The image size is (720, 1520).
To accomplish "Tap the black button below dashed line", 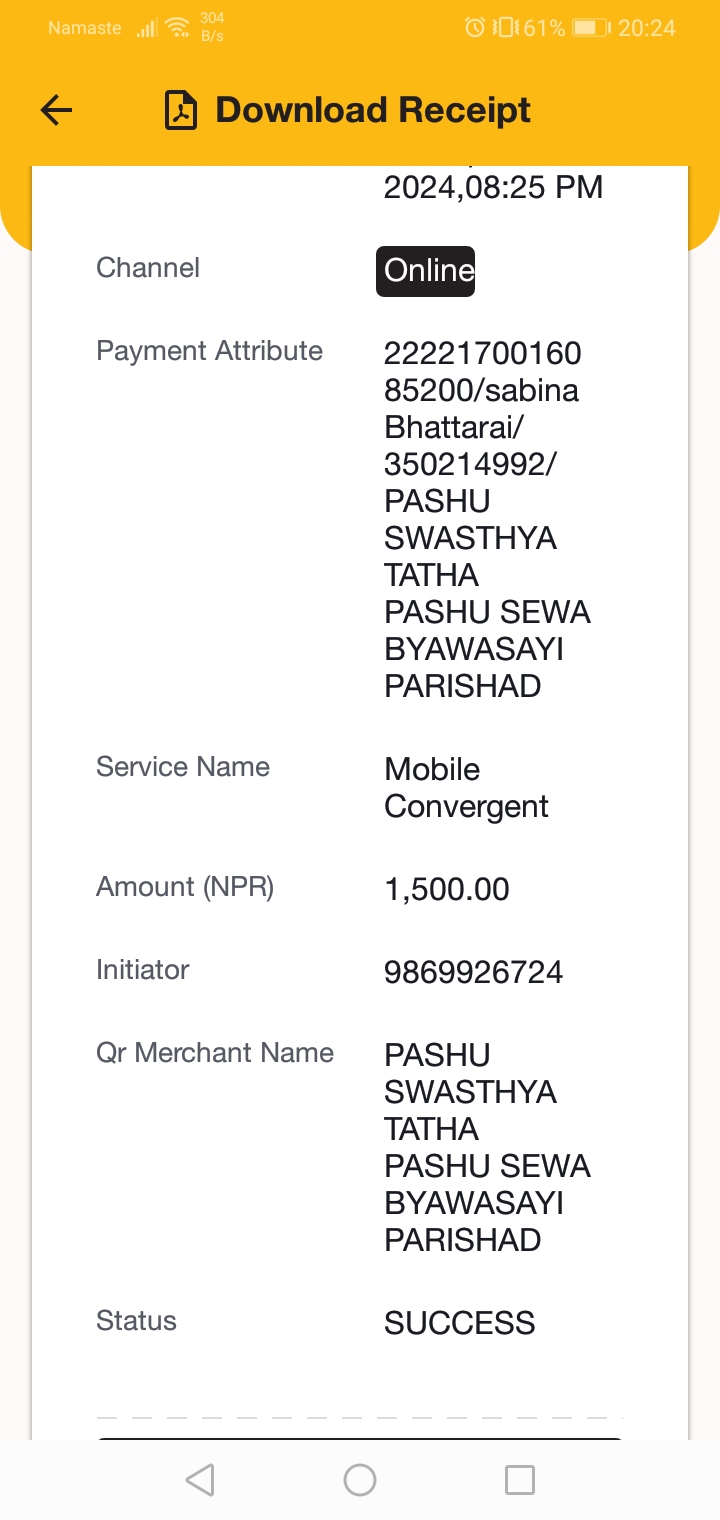I will point(360,1439).
